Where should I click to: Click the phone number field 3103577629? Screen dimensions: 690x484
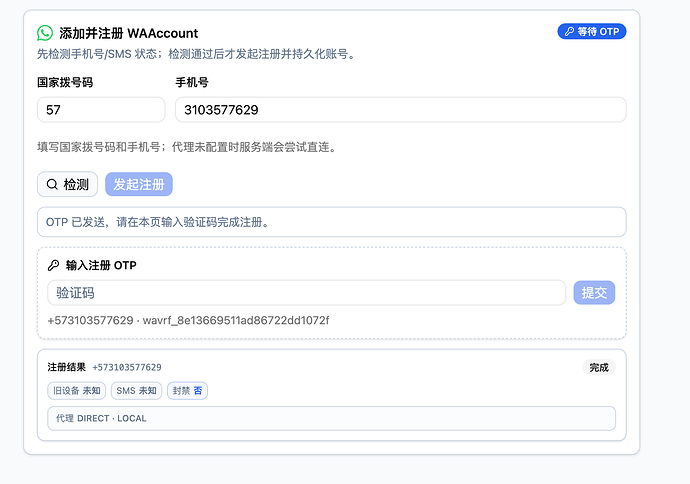400,110
